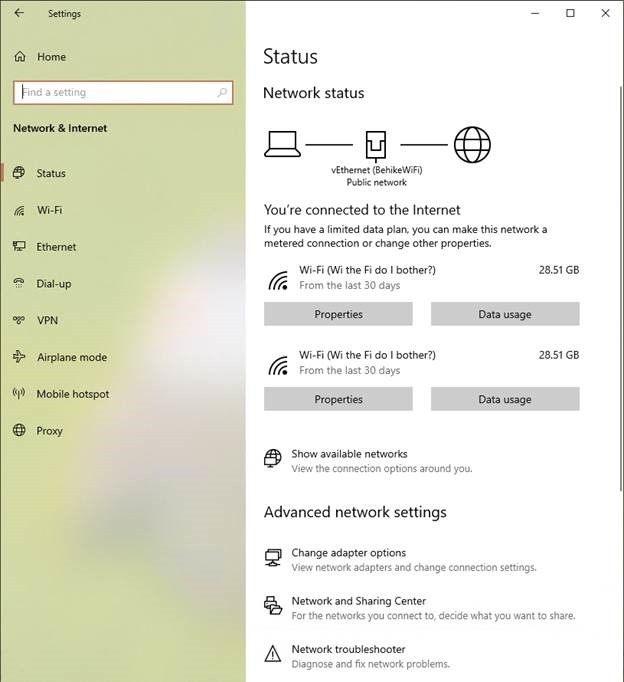The height and width of the screenshot is (682, 624).
Task: Focus the Find a setting search box
Action: click(115, 93)
